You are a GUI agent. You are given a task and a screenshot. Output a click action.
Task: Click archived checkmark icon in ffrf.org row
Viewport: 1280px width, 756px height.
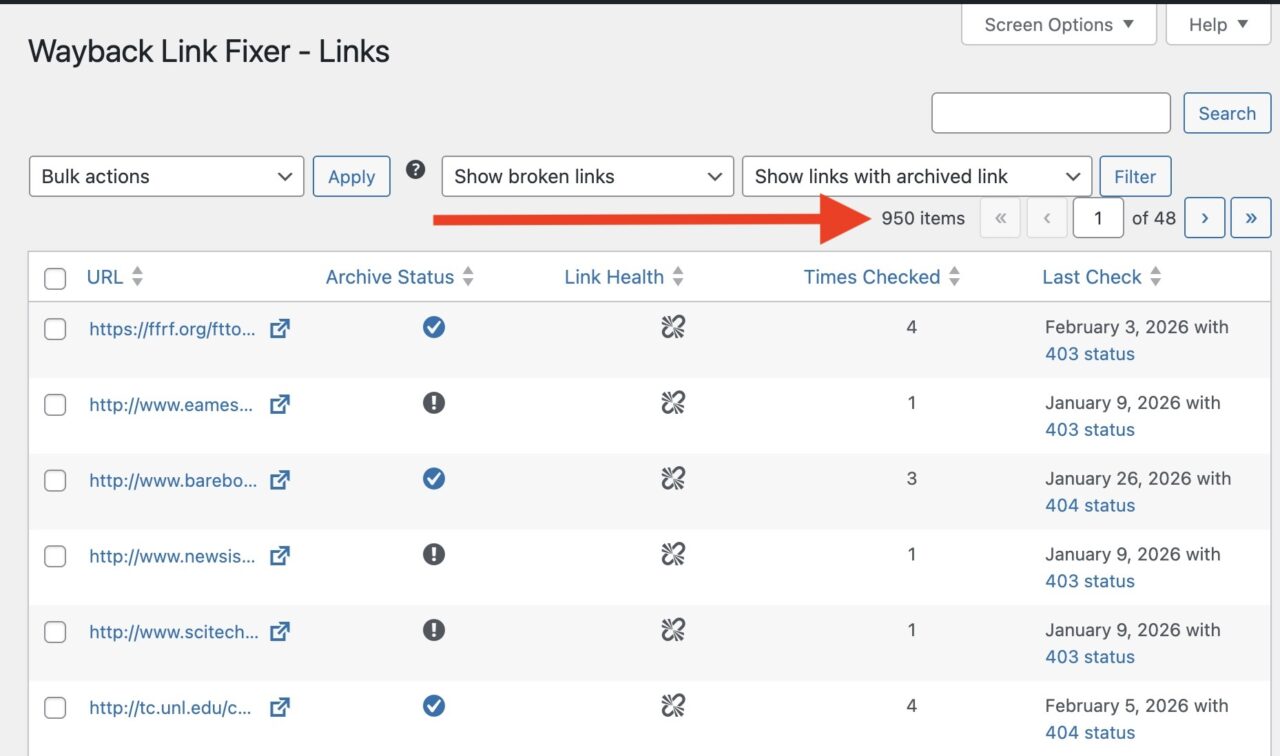[433, 327]
